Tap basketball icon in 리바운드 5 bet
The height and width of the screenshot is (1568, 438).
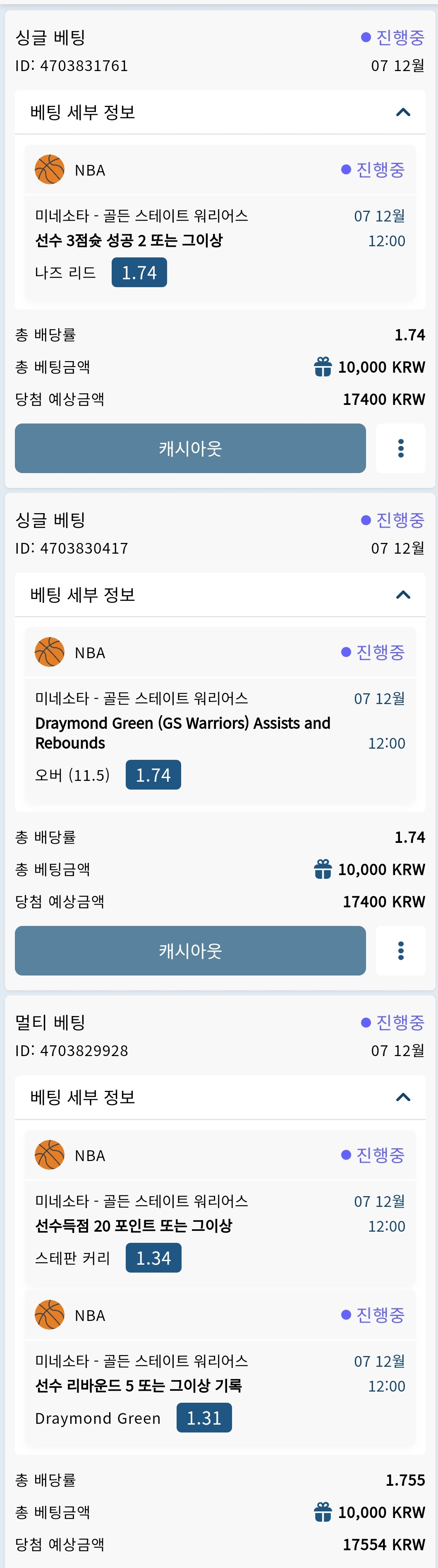[x=49, y=1315]
